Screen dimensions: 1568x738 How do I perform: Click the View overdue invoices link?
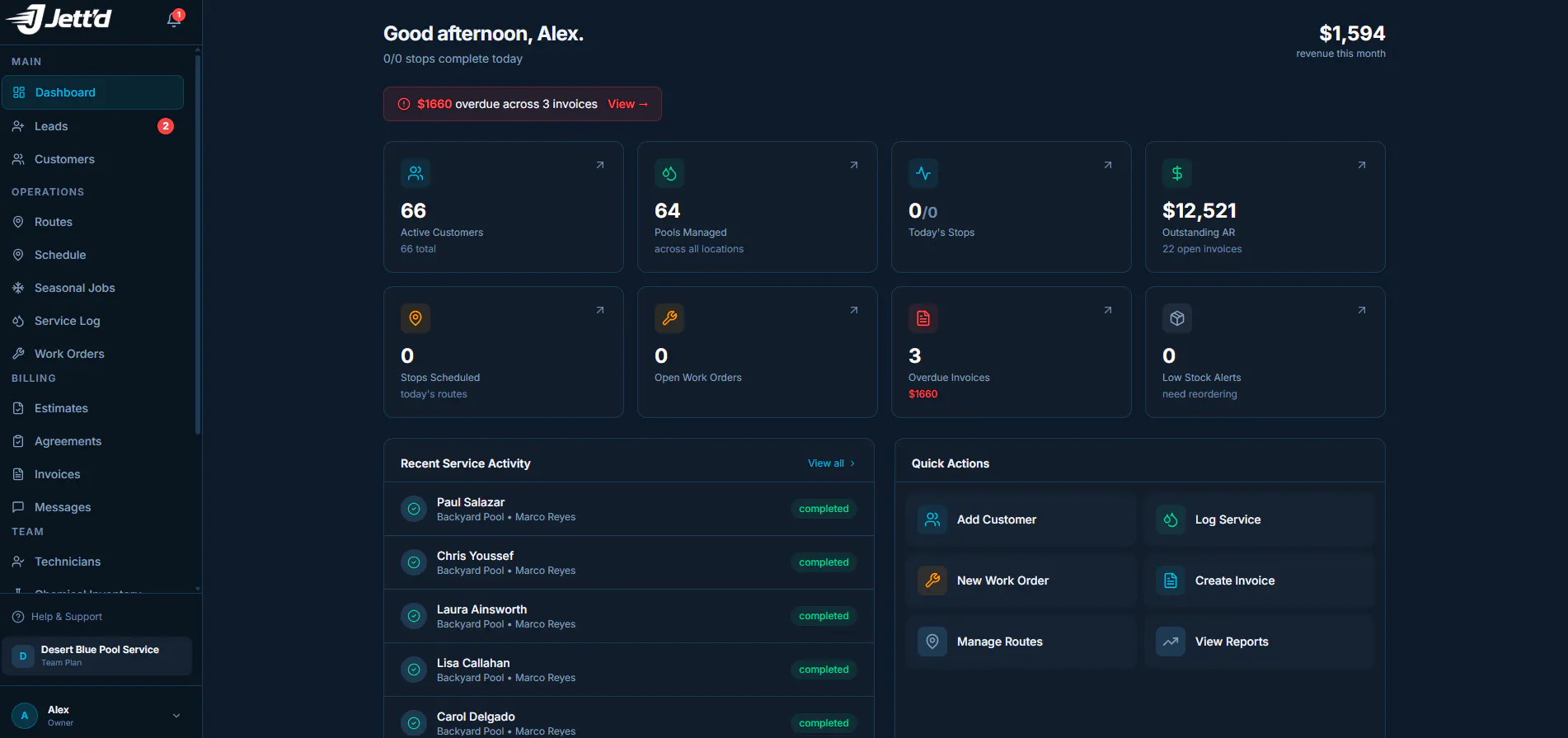click(x=628, y=104)
